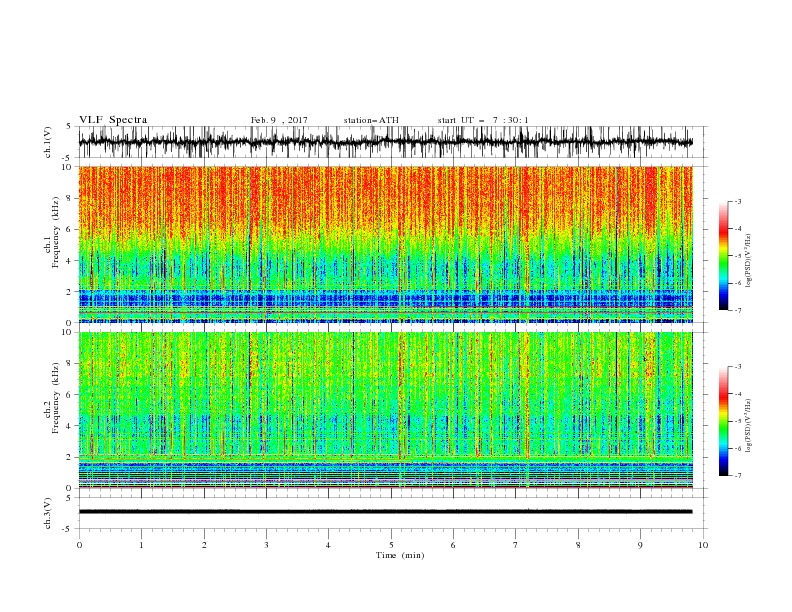Click time-axis tick label "5"

391,545
